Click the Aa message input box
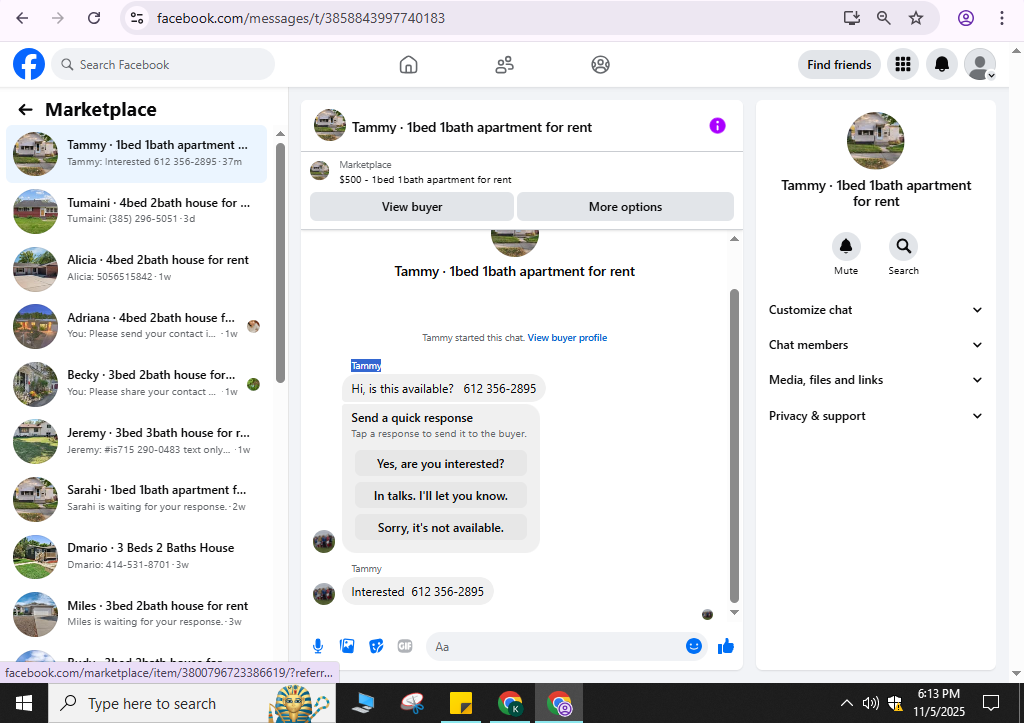The image size is (1024, 723). tap(555, 647)
